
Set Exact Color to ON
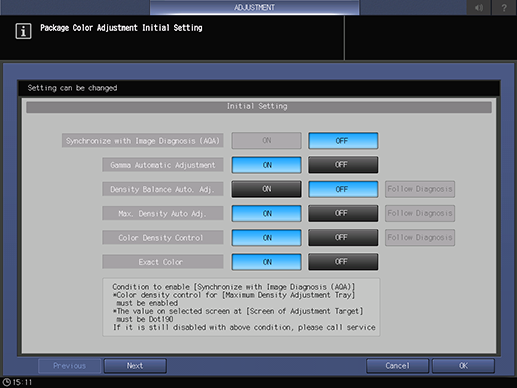(267, 262)
